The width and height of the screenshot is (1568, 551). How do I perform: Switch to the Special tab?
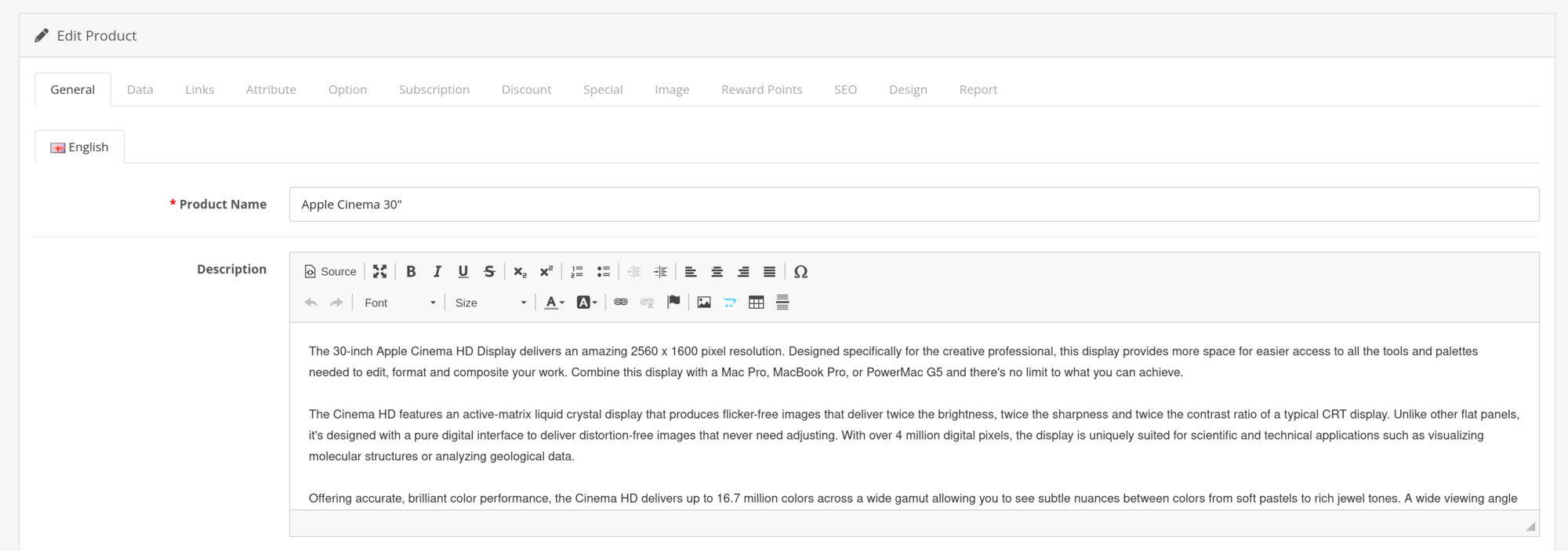click(x=603, y=89)
